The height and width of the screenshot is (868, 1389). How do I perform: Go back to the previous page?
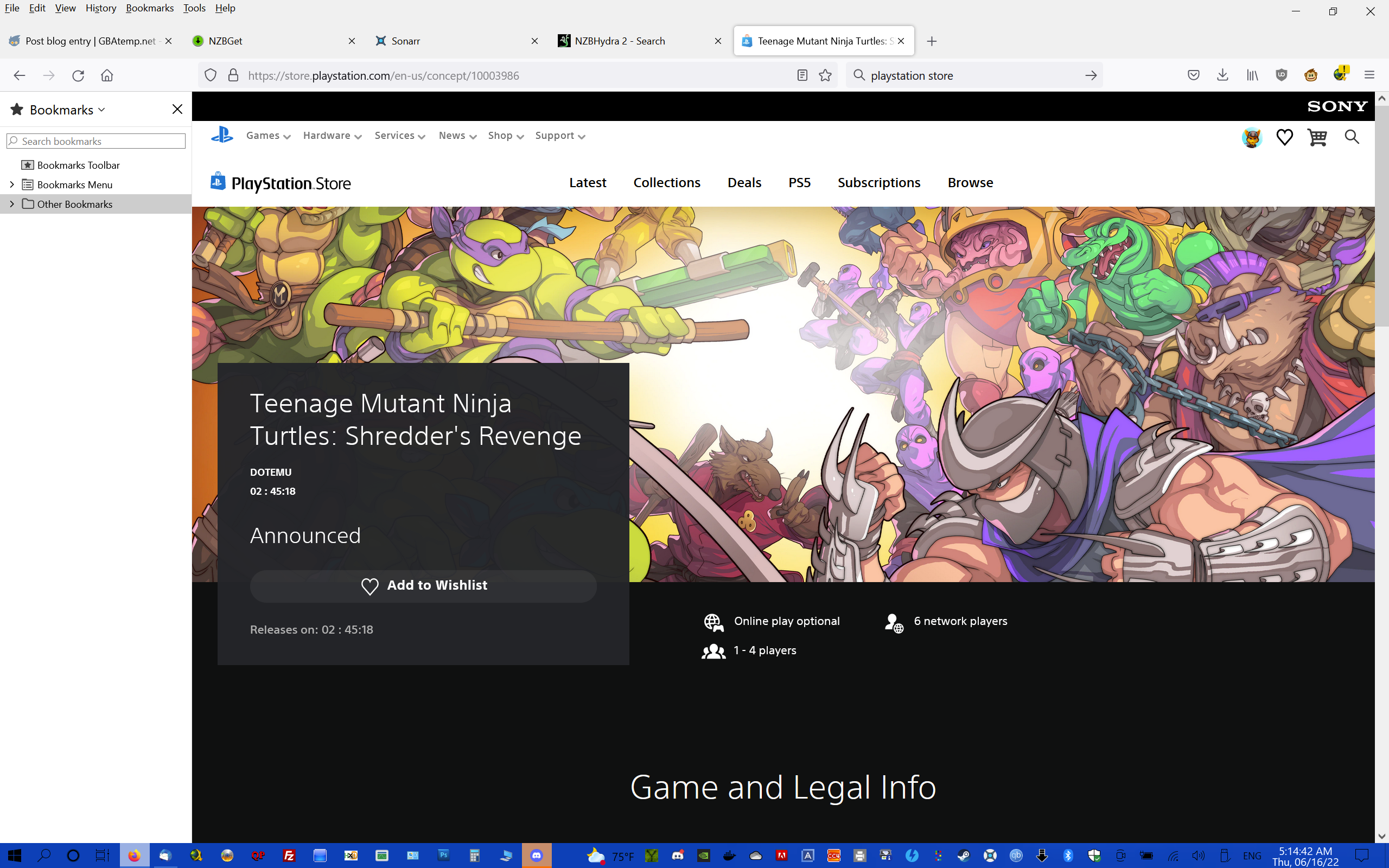[x=20, y=75]
